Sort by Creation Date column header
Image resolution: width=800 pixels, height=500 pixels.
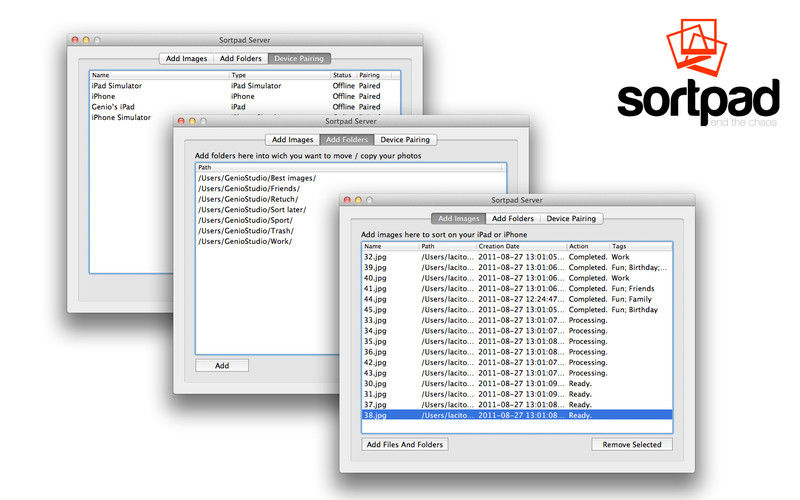(521, 246)
